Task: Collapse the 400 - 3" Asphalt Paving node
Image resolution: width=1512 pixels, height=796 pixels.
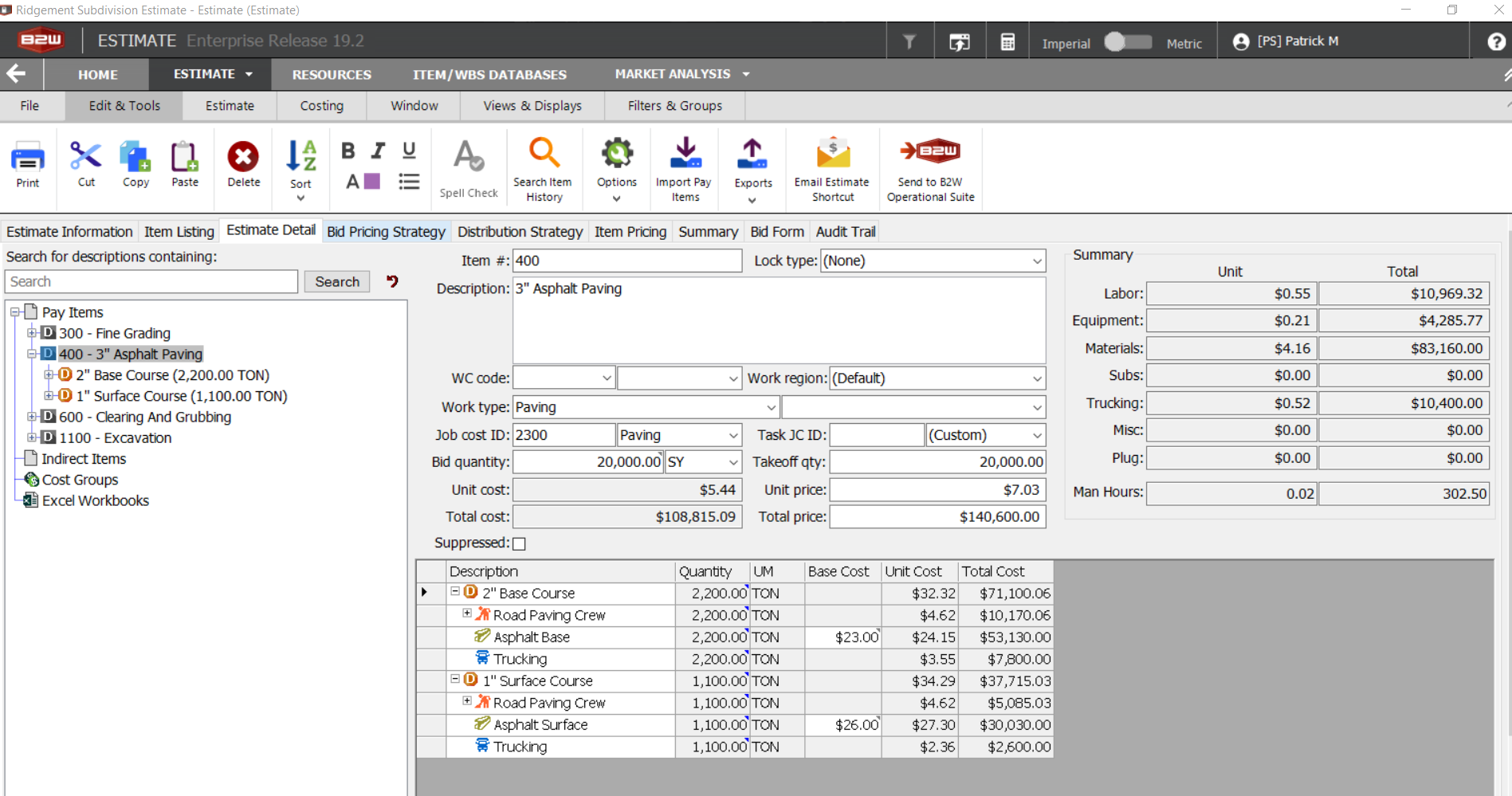Action: (32, 353)
